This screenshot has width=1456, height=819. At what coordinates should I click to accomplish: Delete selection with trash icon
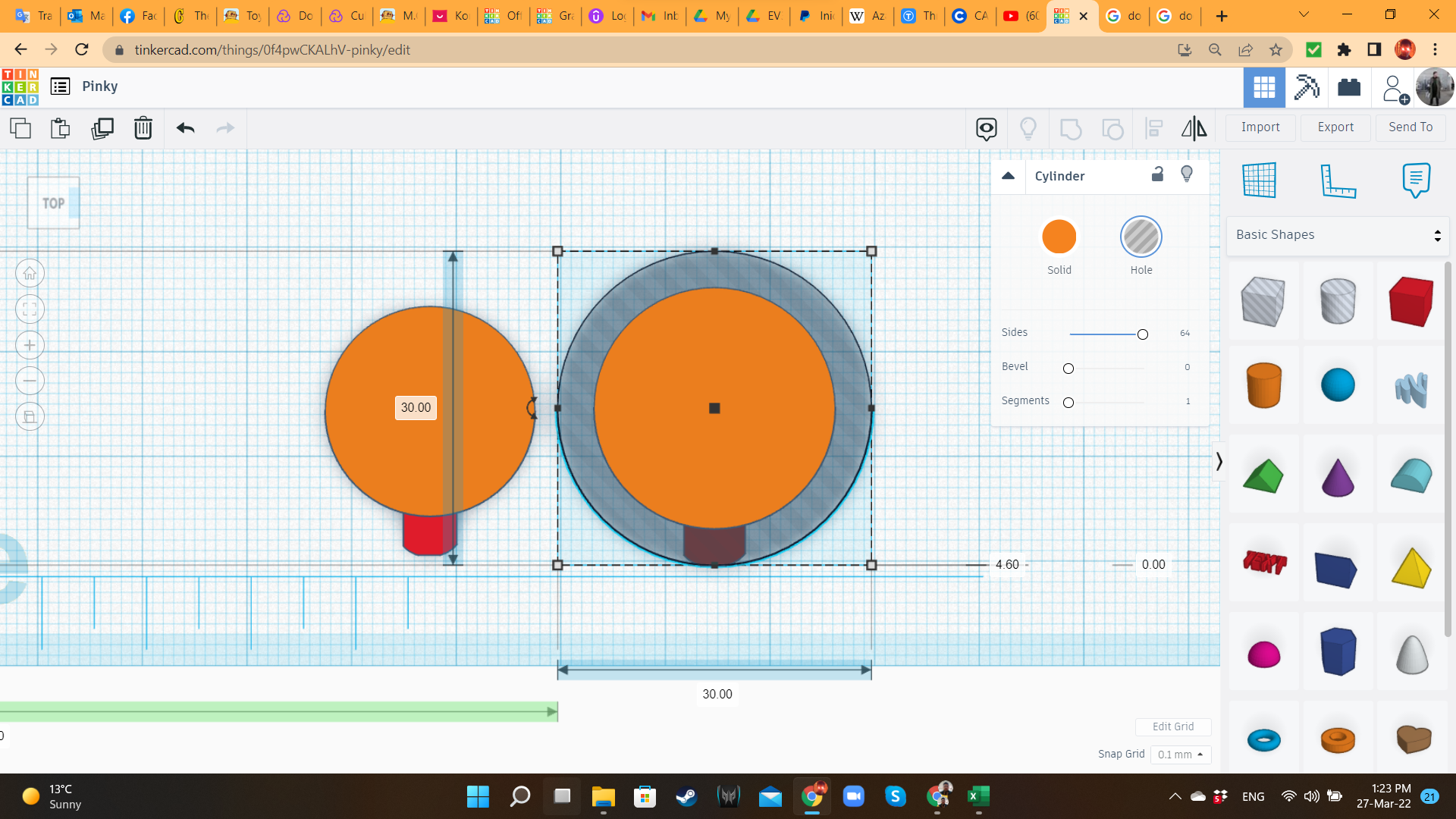[x=143, y=128]
